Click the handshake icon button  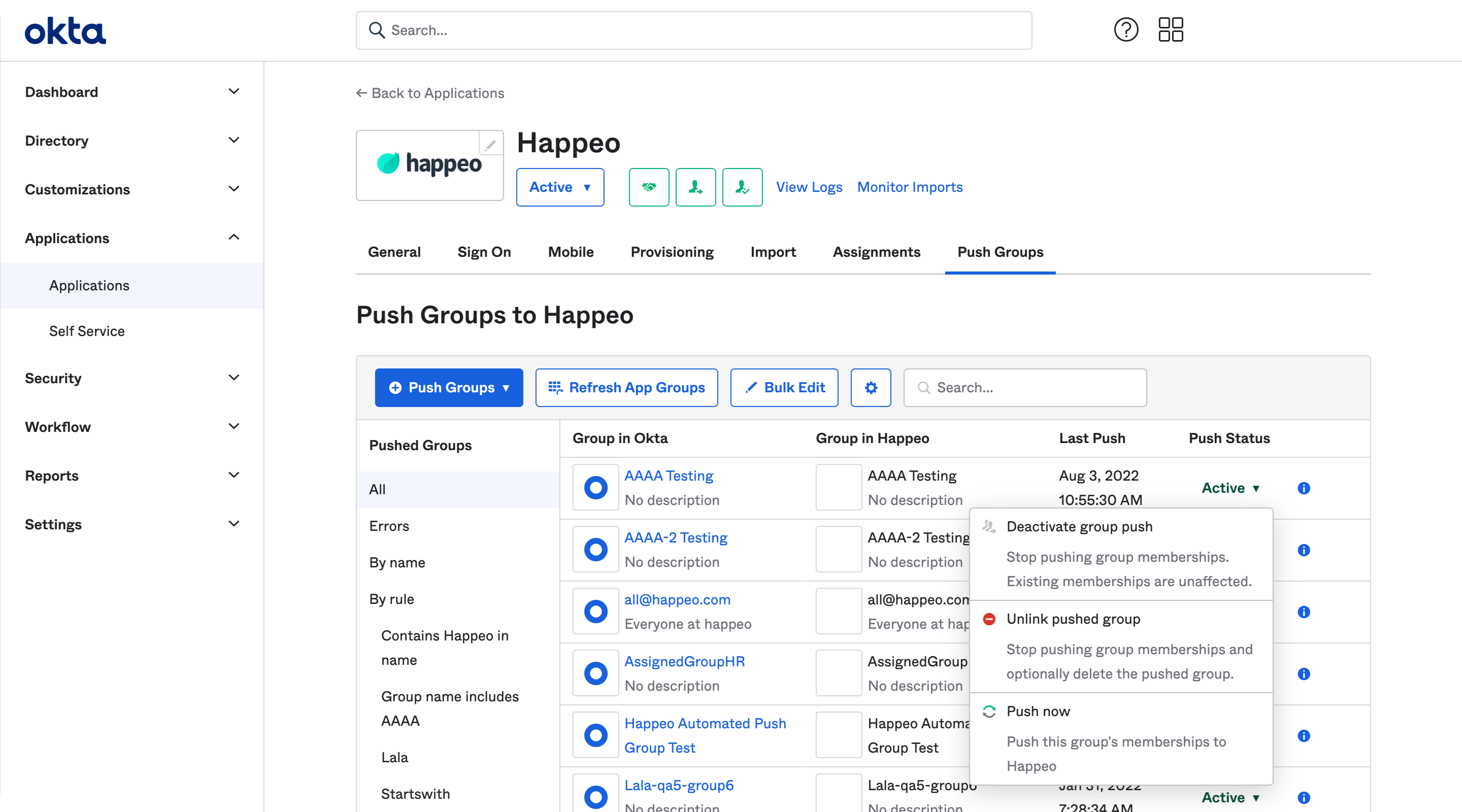click(649, 187)
